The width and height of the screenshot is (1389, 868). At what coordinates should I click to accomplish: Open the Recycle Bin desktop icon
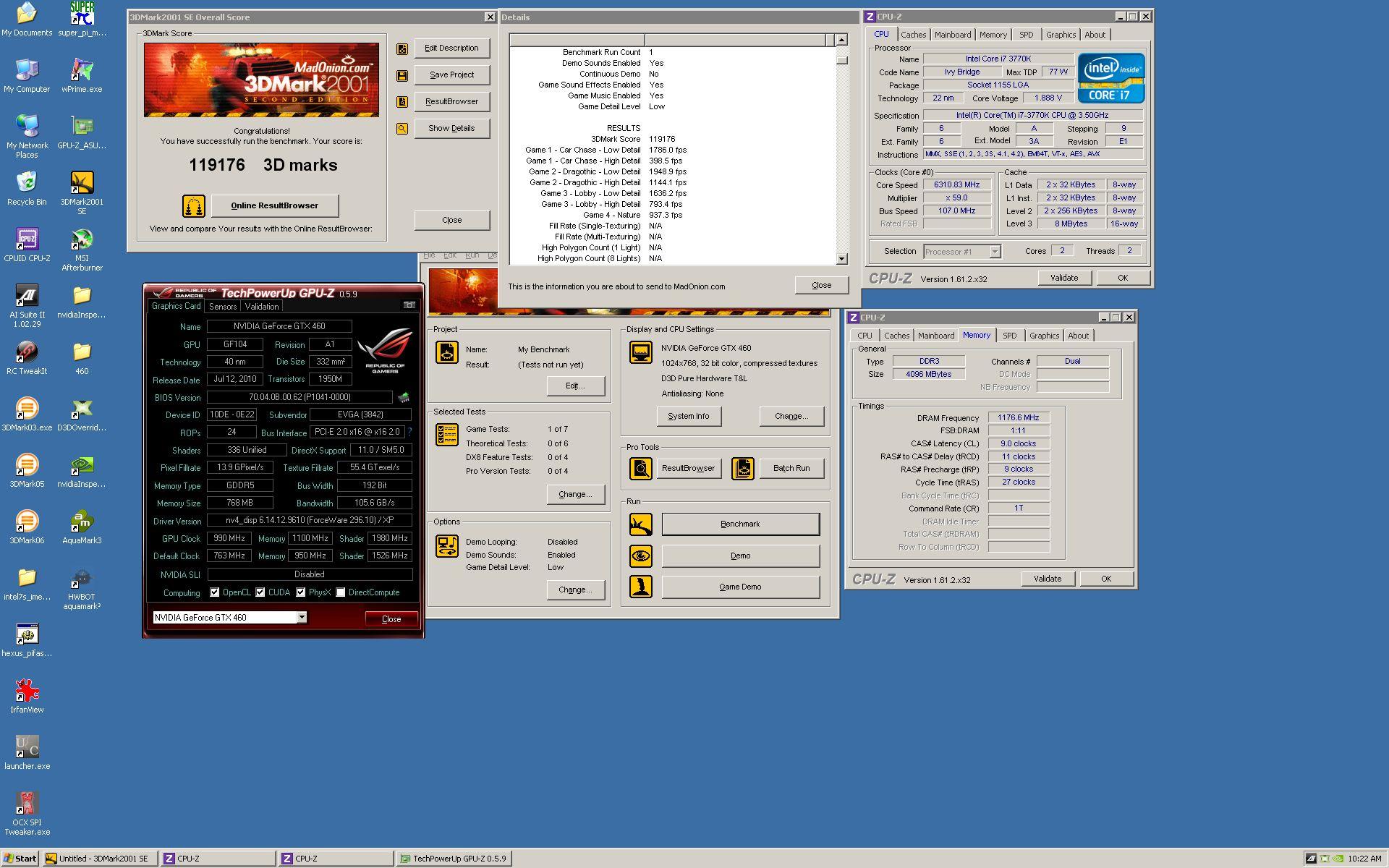(27, 188)
